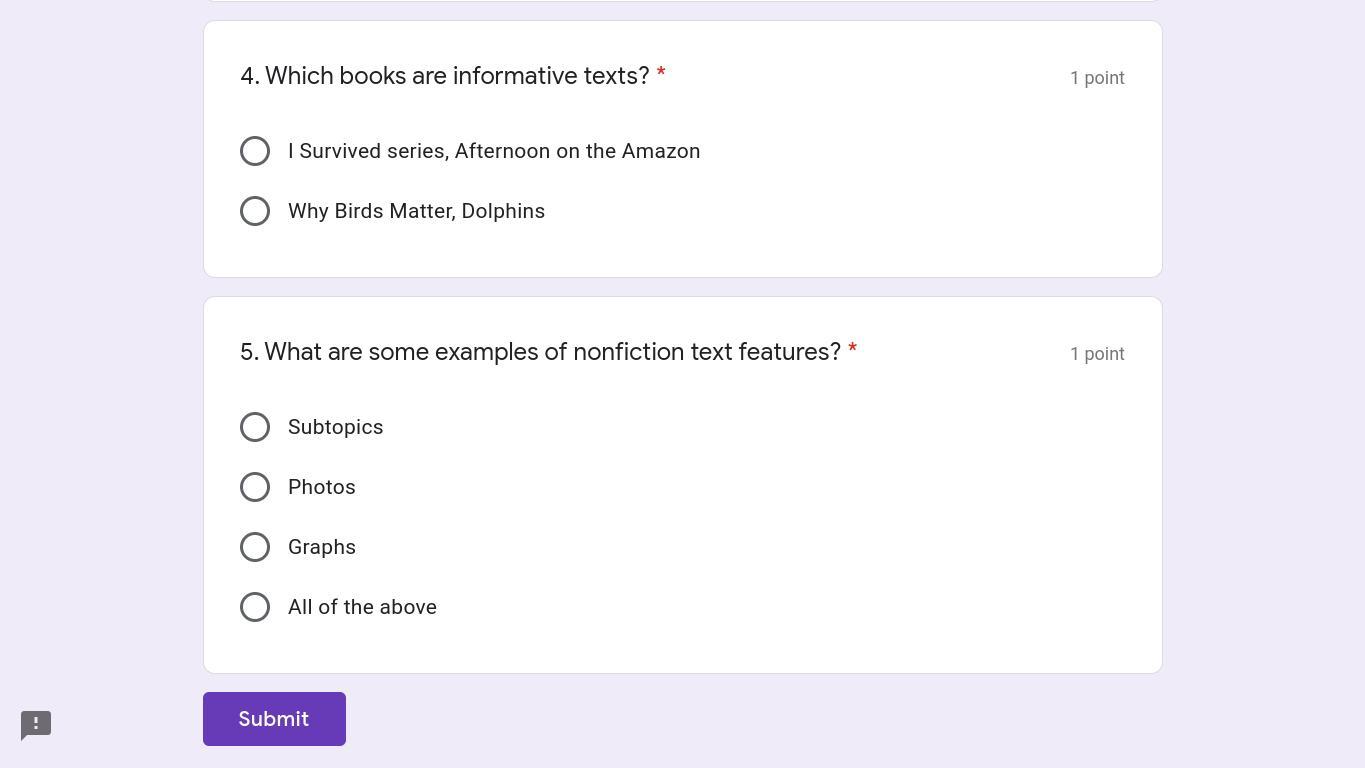Select the Subtopics radio circle

255,427
